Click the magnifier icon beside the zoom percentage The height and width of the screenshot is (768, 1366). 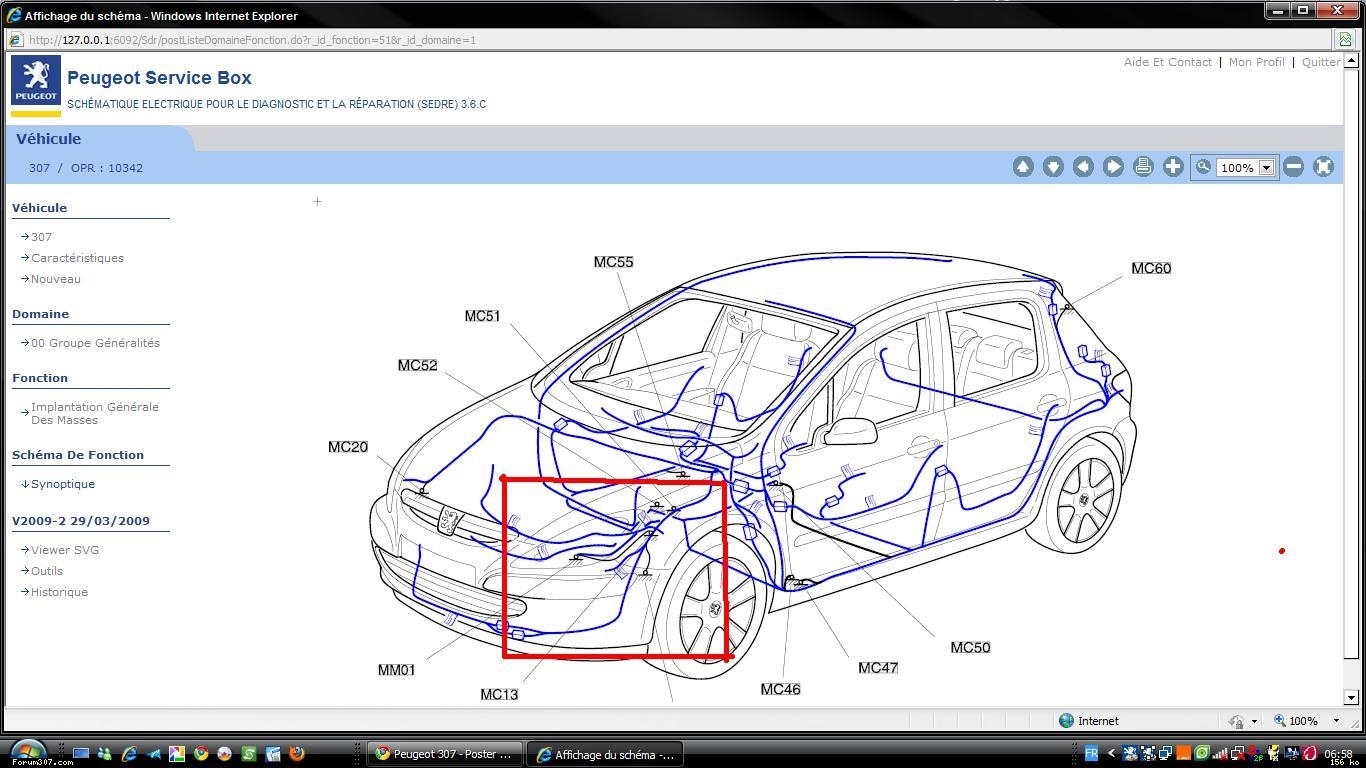click(x=1203, y=167)
